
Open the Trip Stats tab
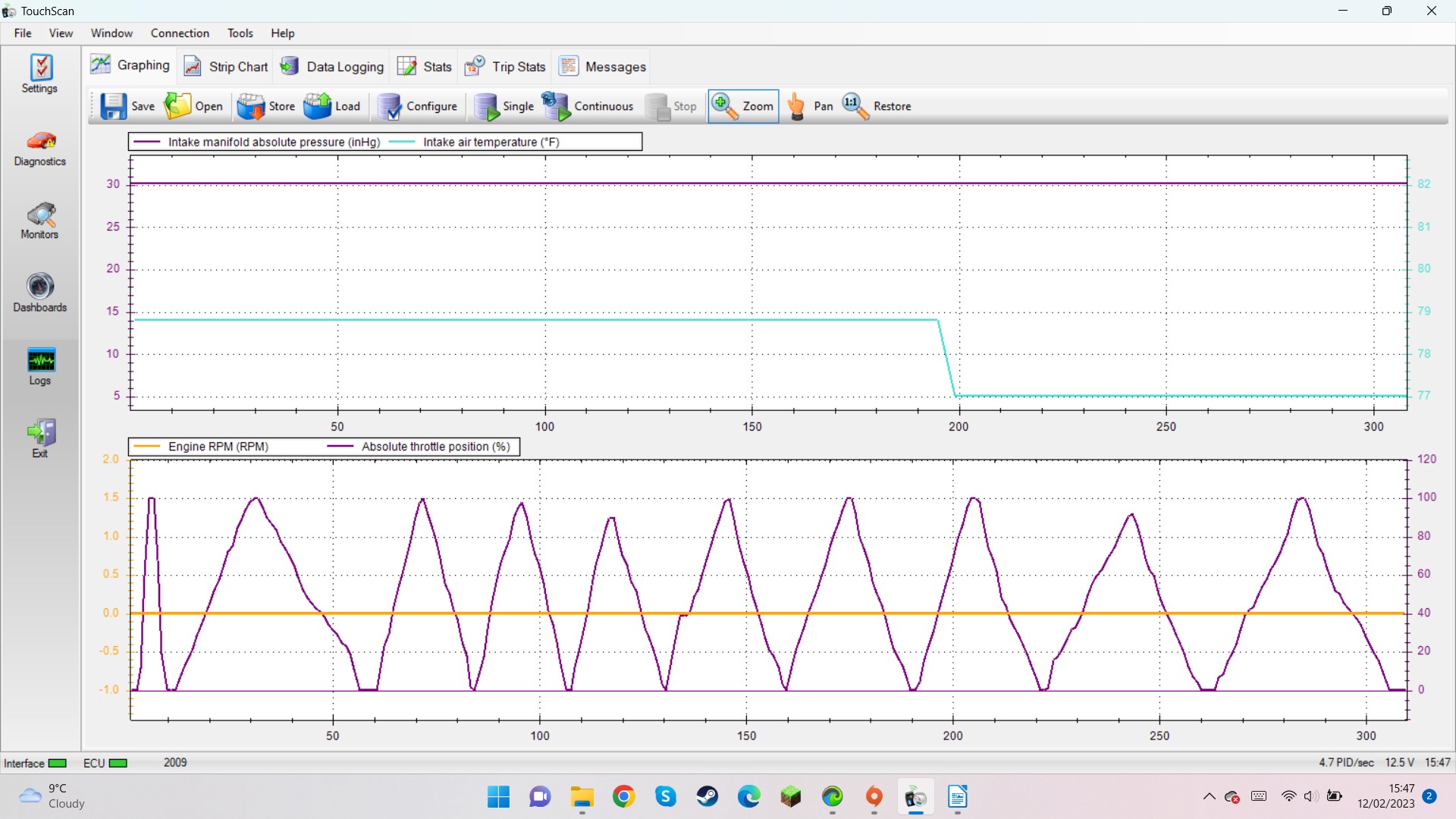coord(505,67)
